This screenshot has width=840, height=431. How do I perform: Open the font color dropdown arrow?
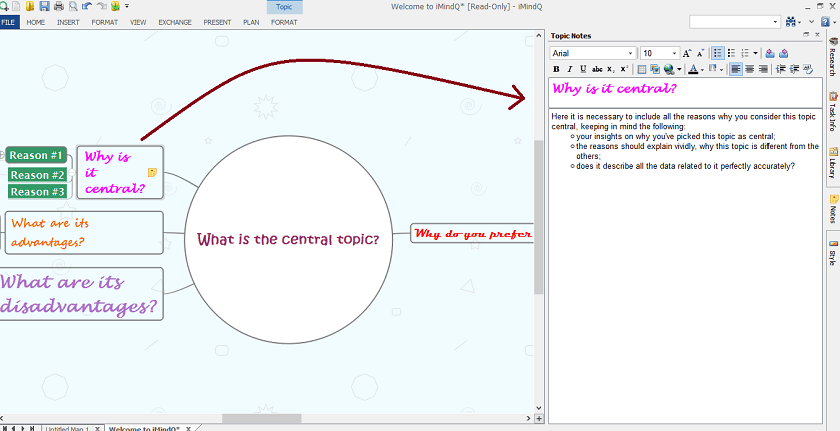pos(702,70)
